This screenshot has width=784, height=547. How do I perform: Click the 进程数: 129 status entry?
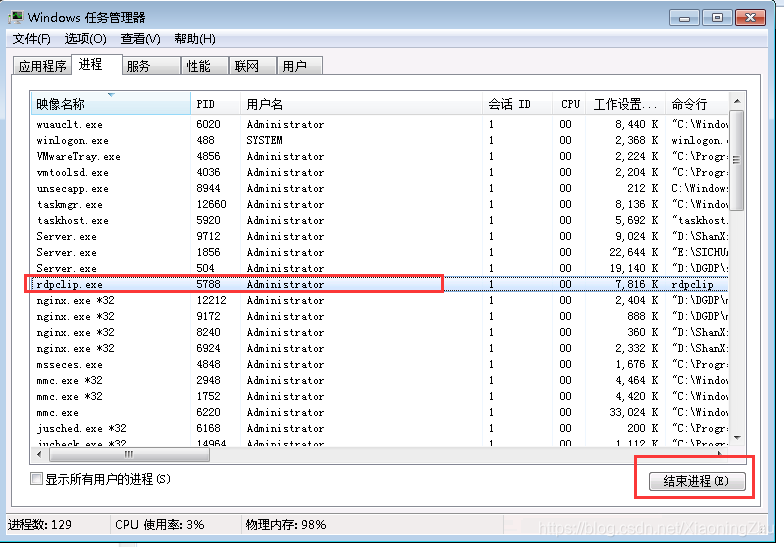[40, 524]
